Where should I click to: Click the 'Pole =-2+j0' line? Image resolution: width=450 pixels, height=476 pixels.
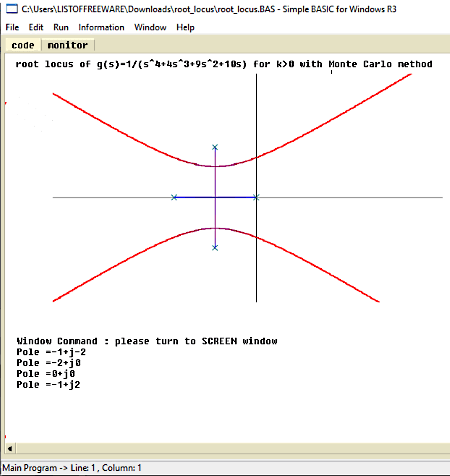48,363
